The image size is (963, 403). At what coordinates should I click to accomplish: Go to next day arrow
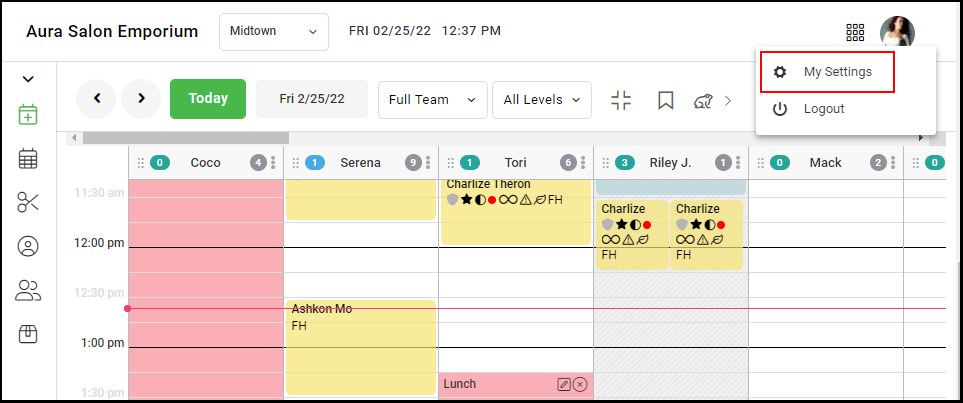click(141, 99)
